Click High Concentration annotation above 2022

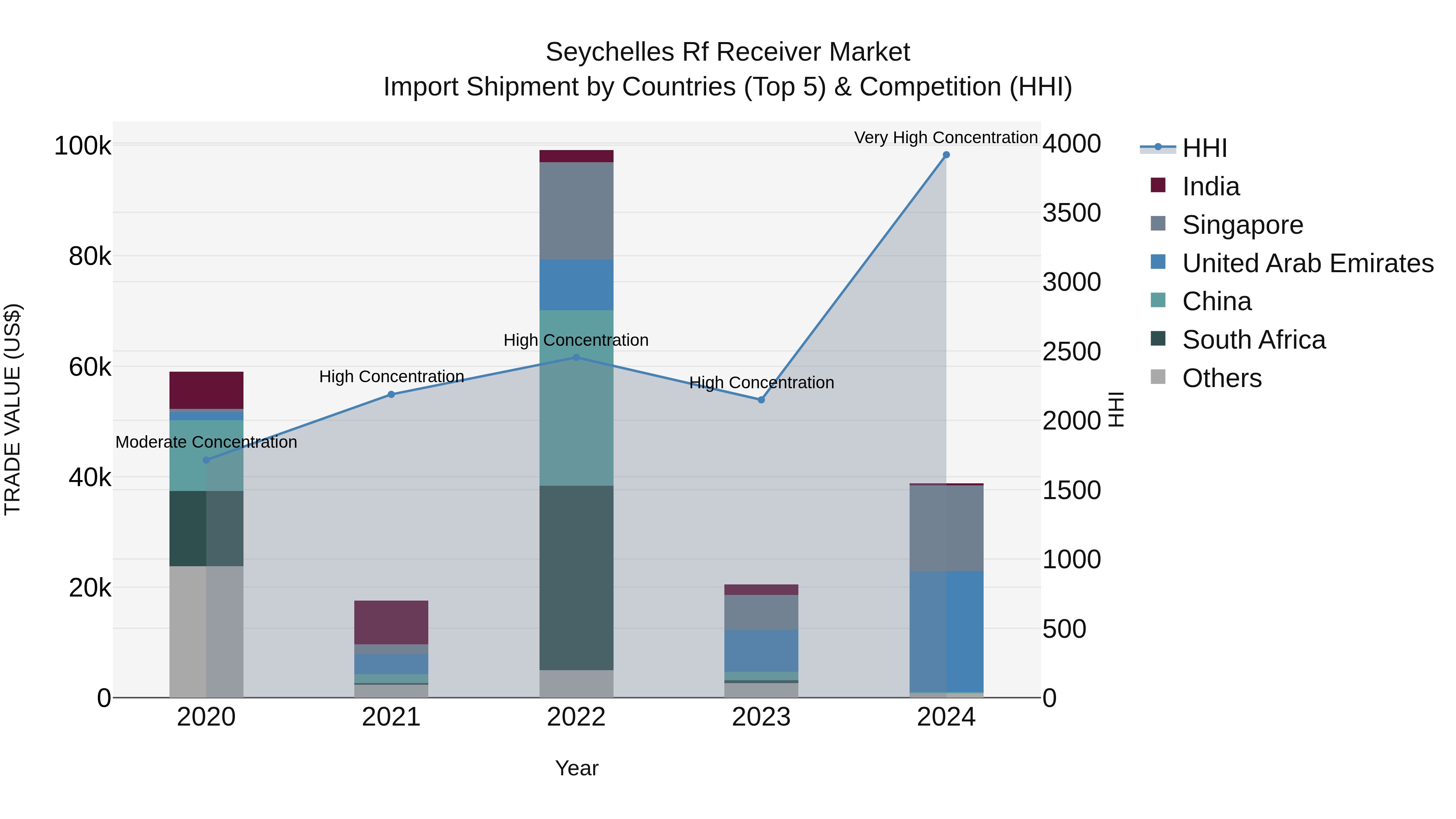click(576, 340)
